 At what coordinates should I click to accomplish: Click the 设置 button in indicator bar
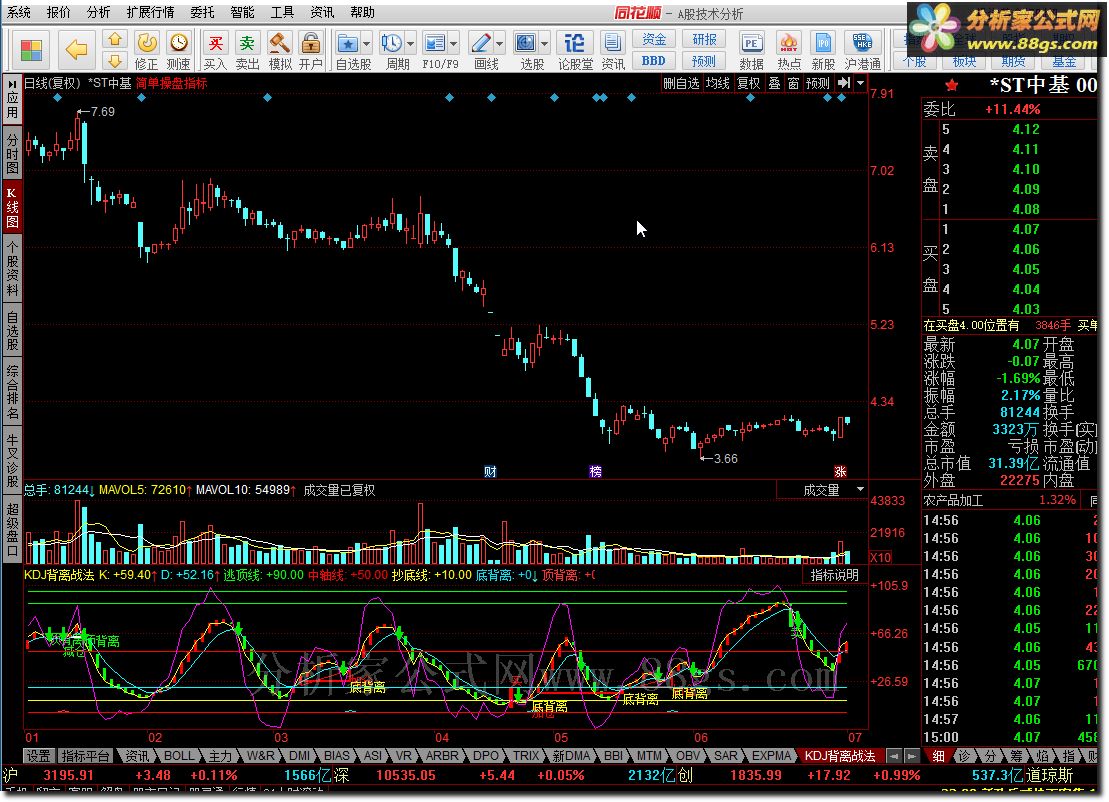pyautogui.click(x=38, y=755)
